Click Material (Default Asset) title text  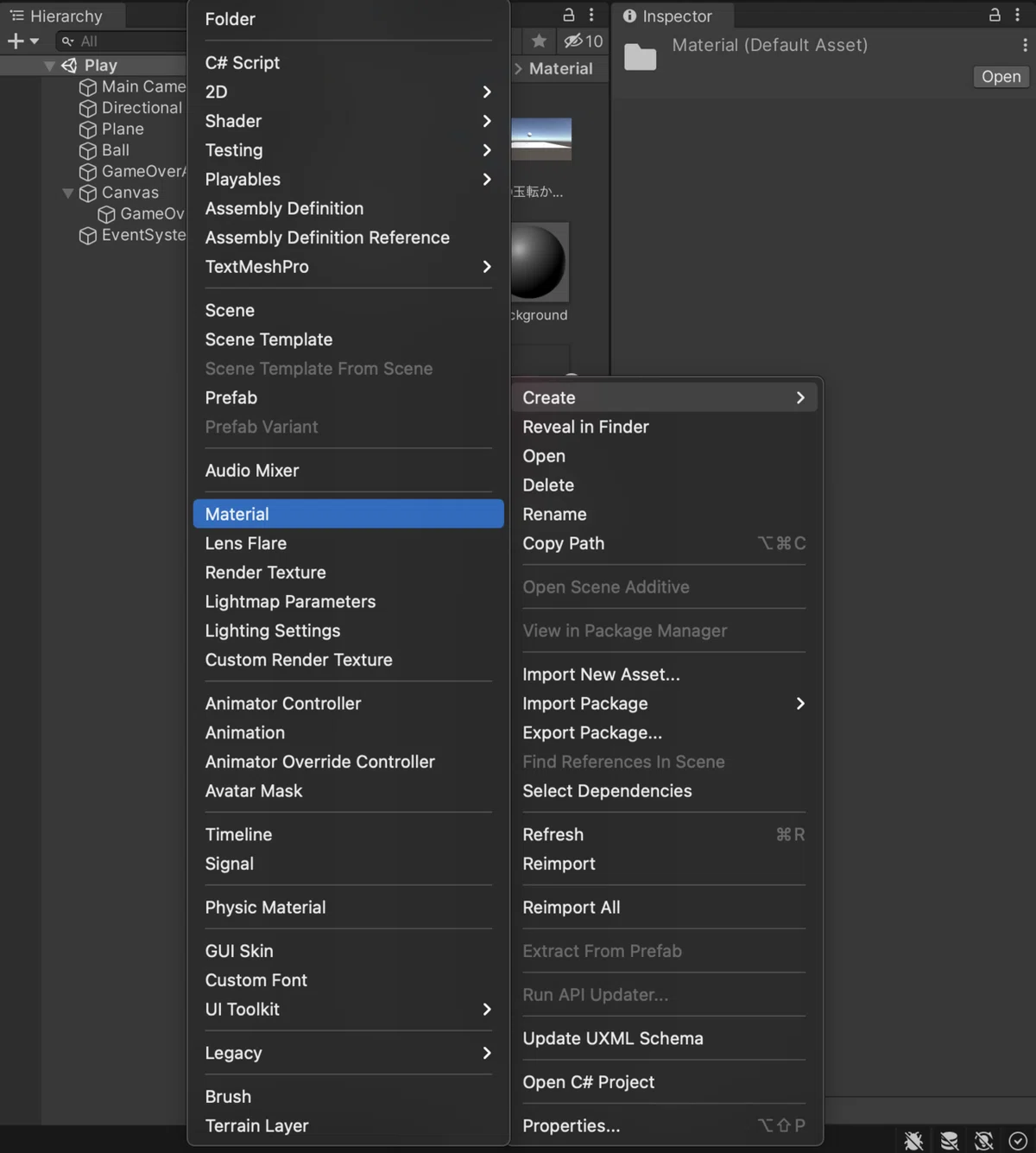coord(770,45)
